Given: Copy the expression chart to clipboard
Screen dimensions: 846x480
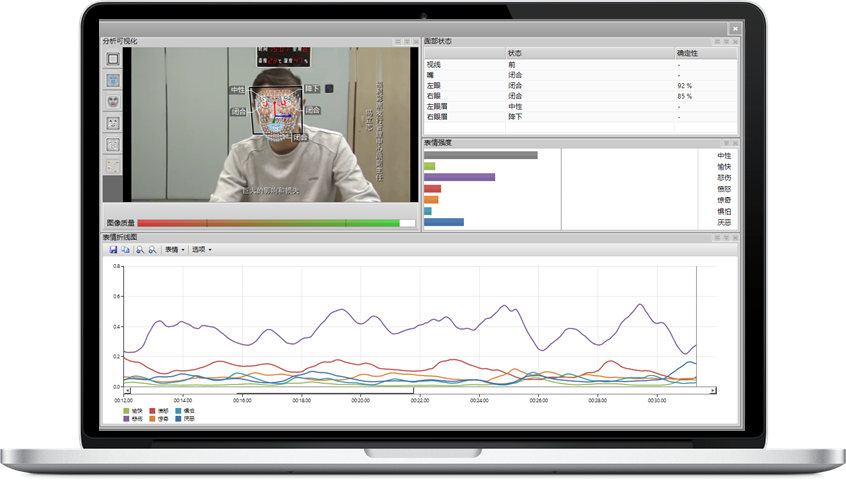Looking at the screenshot, I should pyautogui.click(x=126, y=249).
